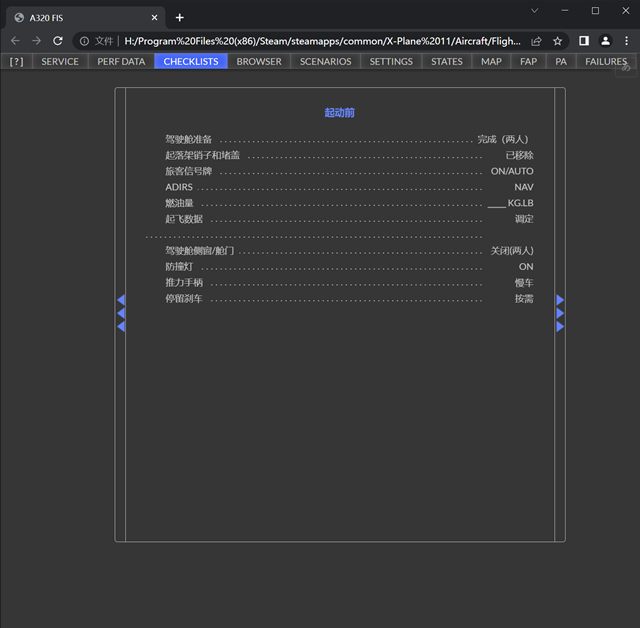Go back with the browser back arrow
The image size is (640, 628).
click(x=16, y=41)
